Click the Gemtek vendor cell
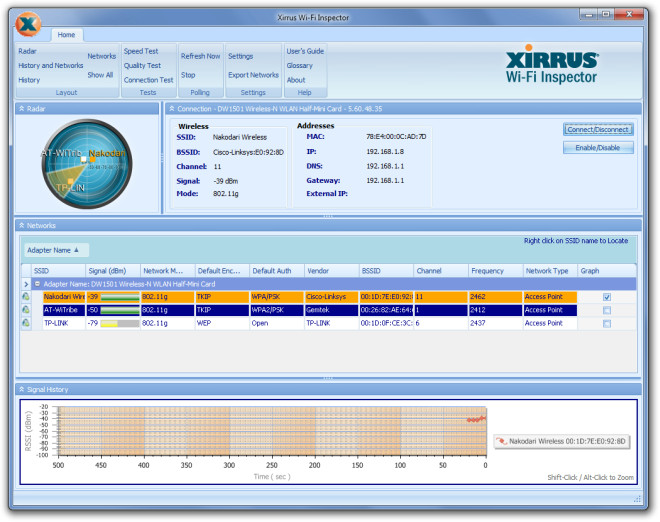The width and height of the screenshot is (660, 522). (x=332, y=310)
